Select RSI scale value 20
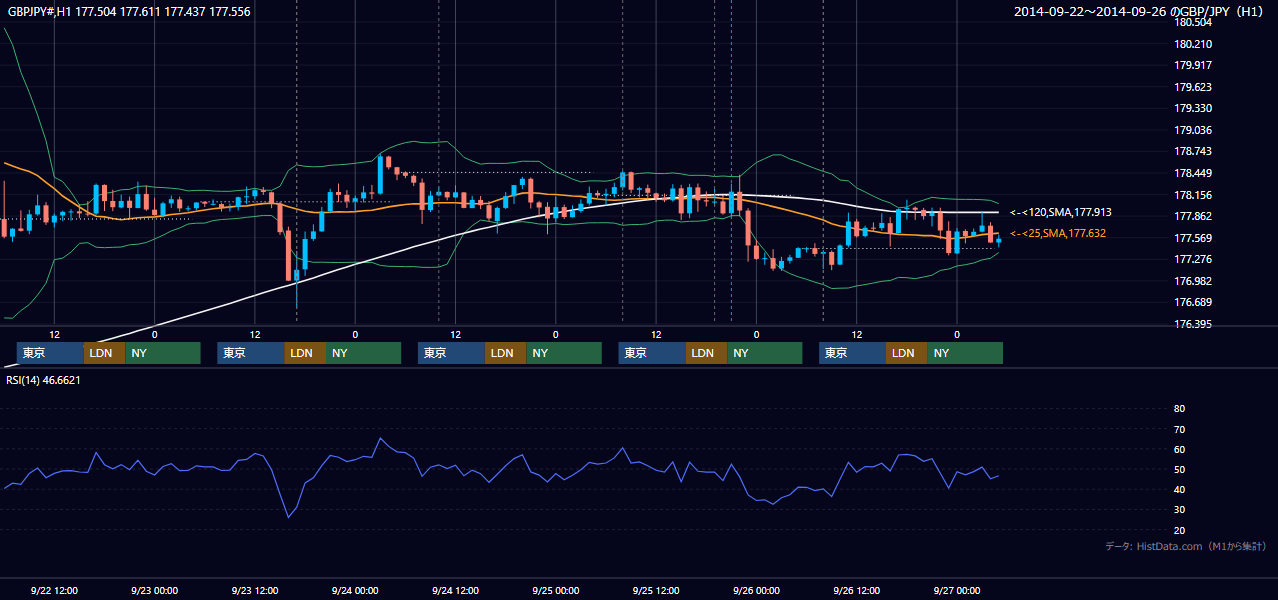This screenshot has width=1278, height=600. pos(1180,530)
